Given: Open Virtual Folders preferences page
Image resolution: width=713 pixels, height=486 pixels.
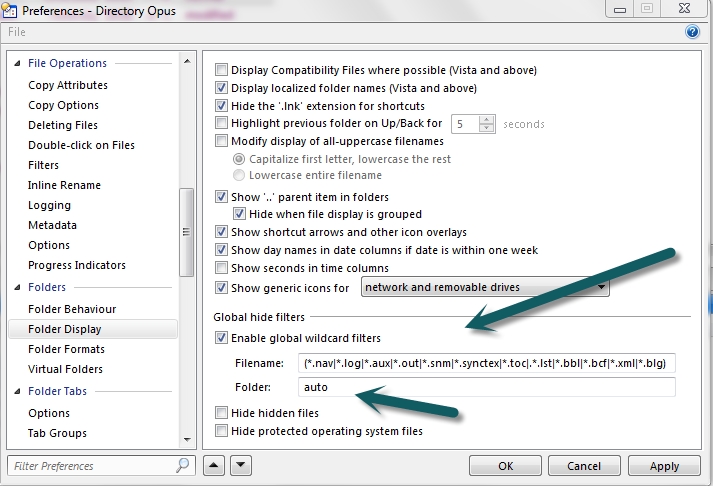Looking at the screenshot, I should [65, 369].
